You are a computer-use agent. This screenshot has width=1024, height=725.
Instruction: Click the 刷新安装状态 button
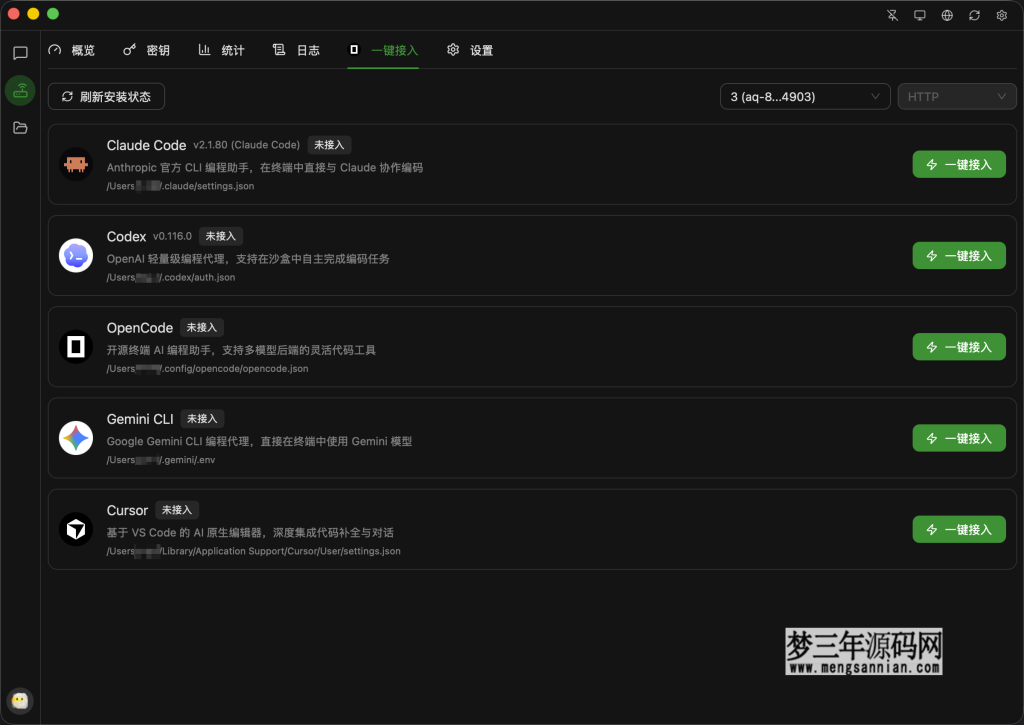106,97
